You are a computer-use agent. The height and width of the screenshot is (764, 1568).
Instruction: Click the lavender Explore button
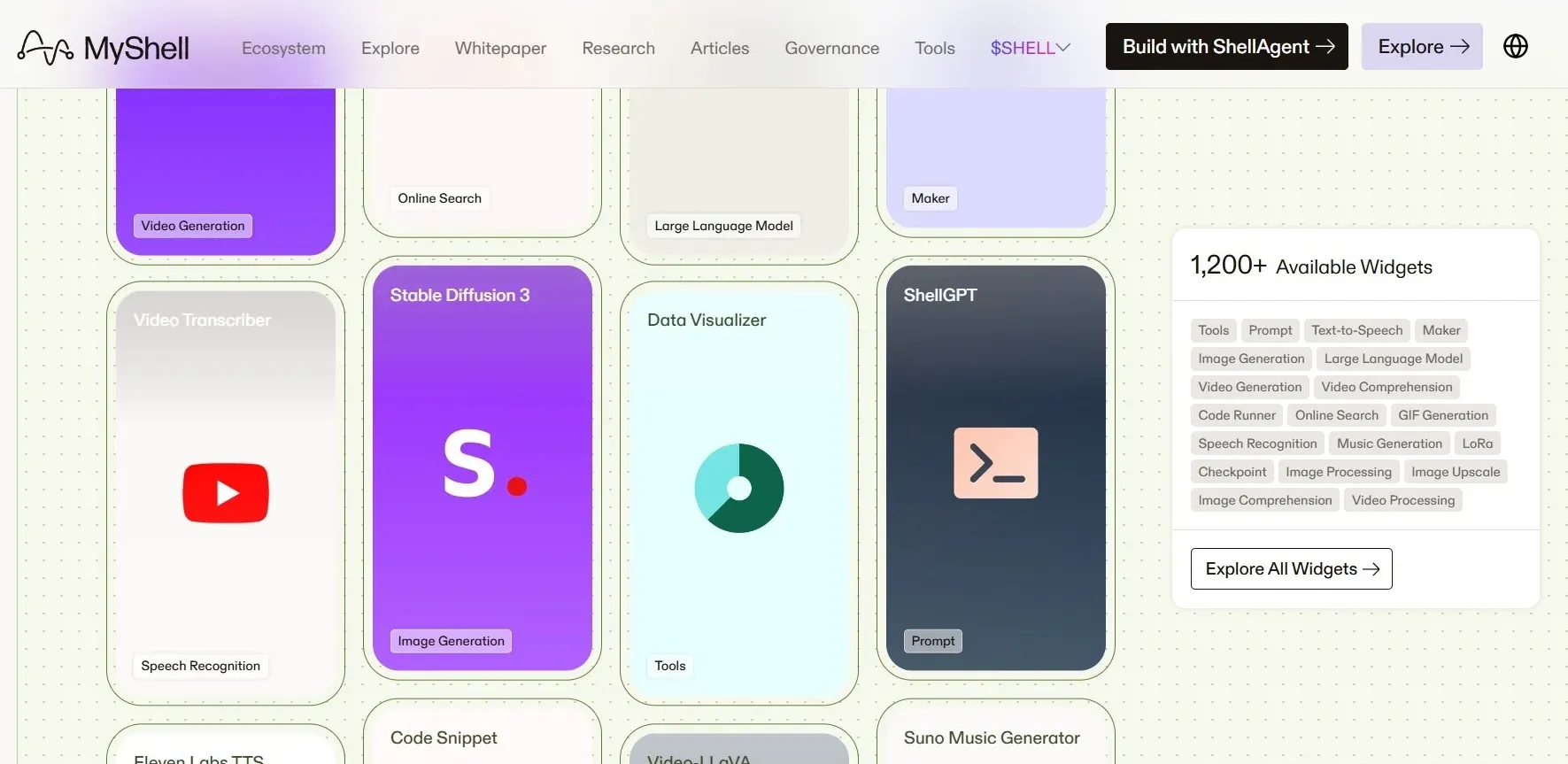pos(1422,46)
